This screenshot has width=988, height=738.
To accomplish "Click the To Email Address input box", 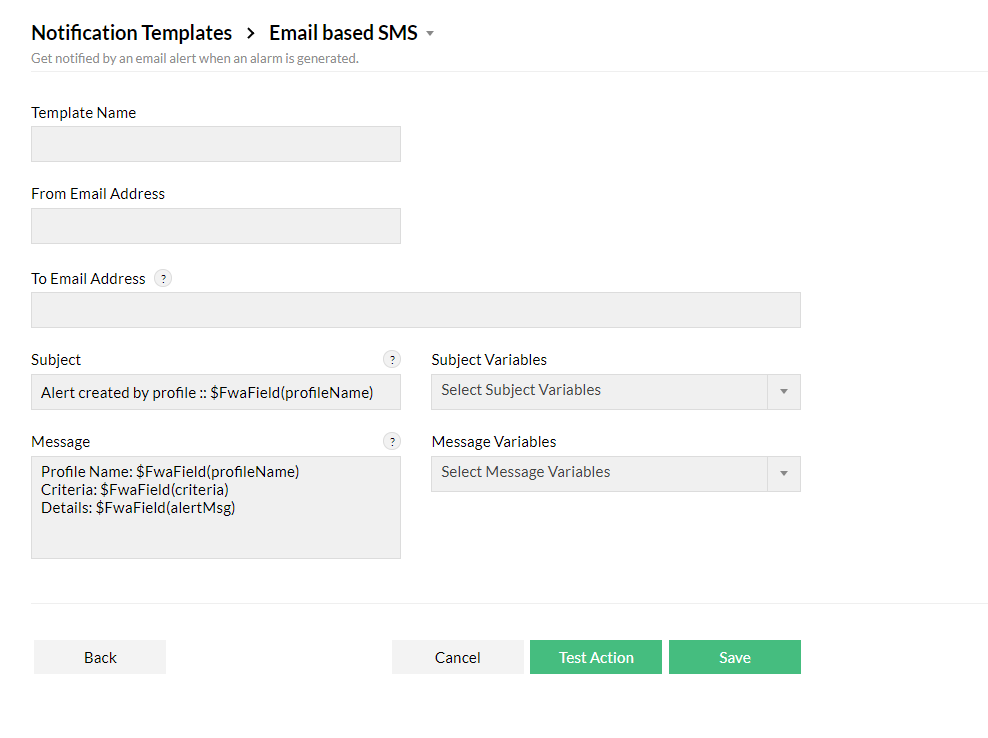I will point(416,310).
